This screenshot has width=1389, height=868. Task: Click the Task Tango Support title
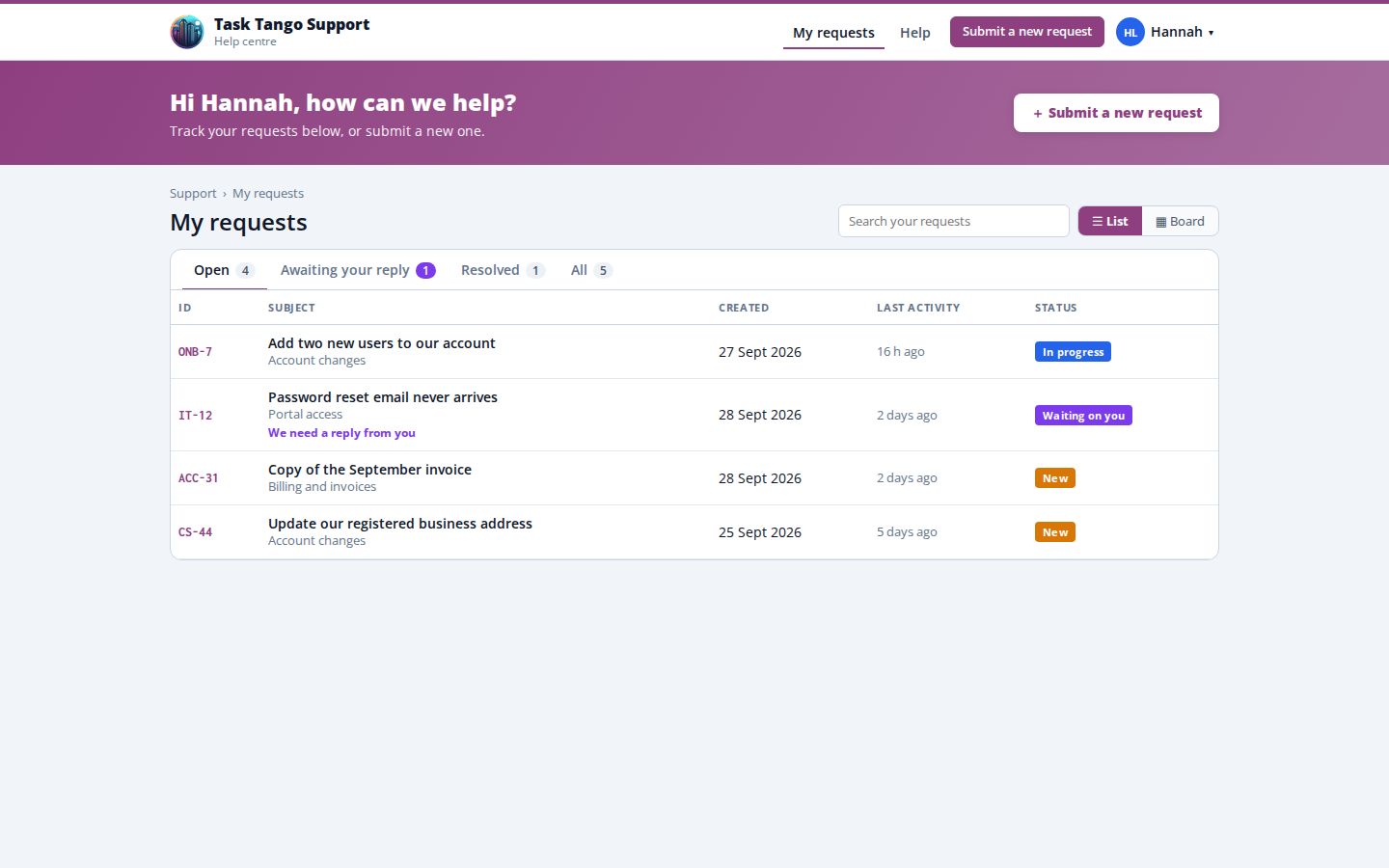(x=291, y=24)
